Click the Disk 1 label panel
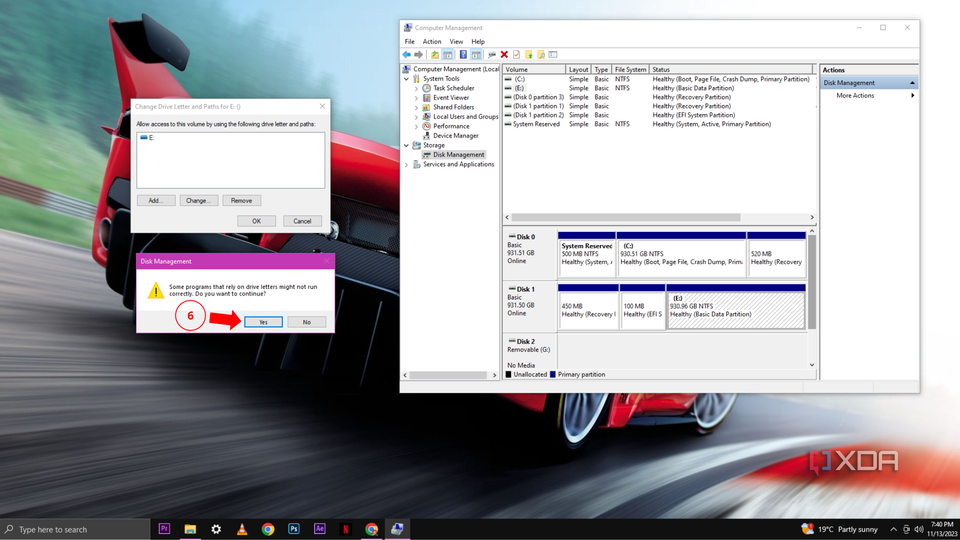960x540 pixels. point(530,306)
